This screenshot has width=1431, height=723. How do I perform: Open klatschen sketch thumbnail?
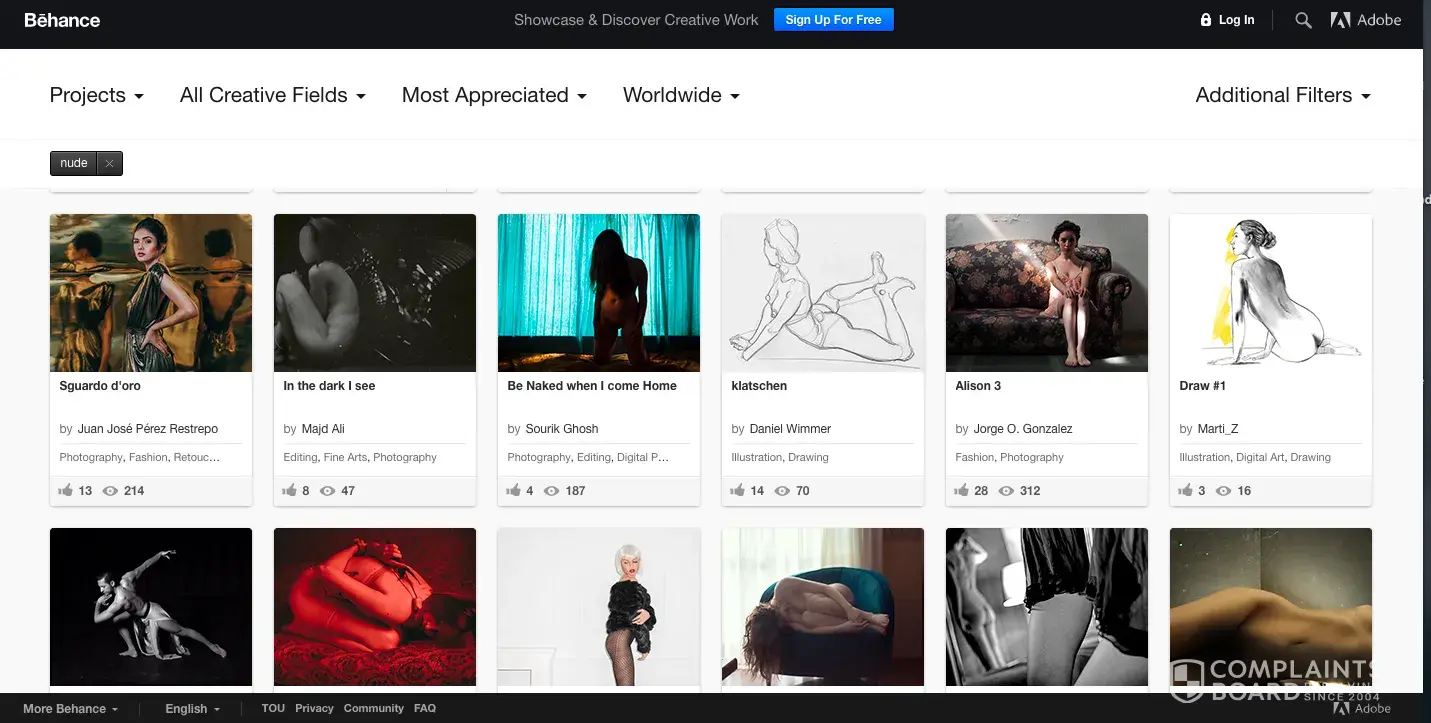[823, 293]
